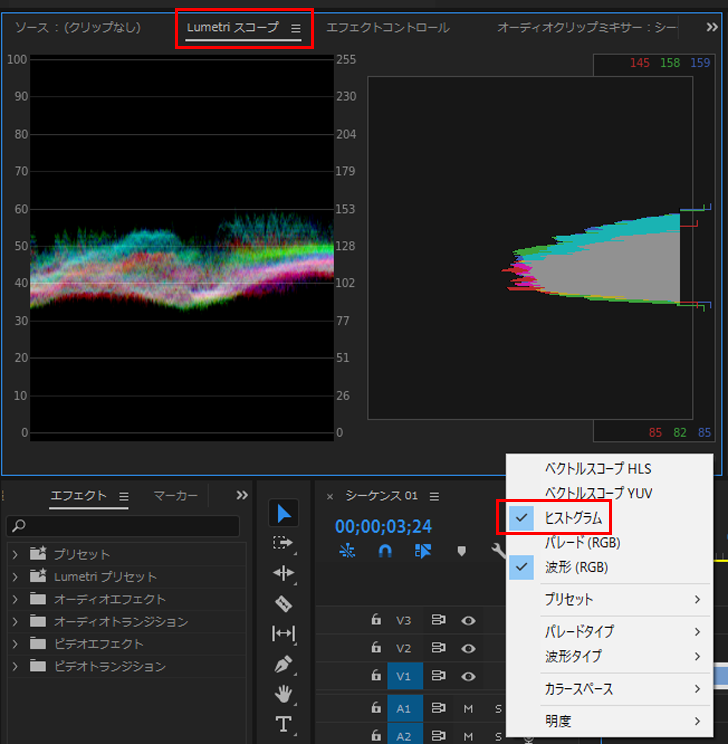Add a marker with the timeline marker icon
Image resolution: width=728 pixels, height=744 pixels.
pyautogui.click(x=461, y=551)
